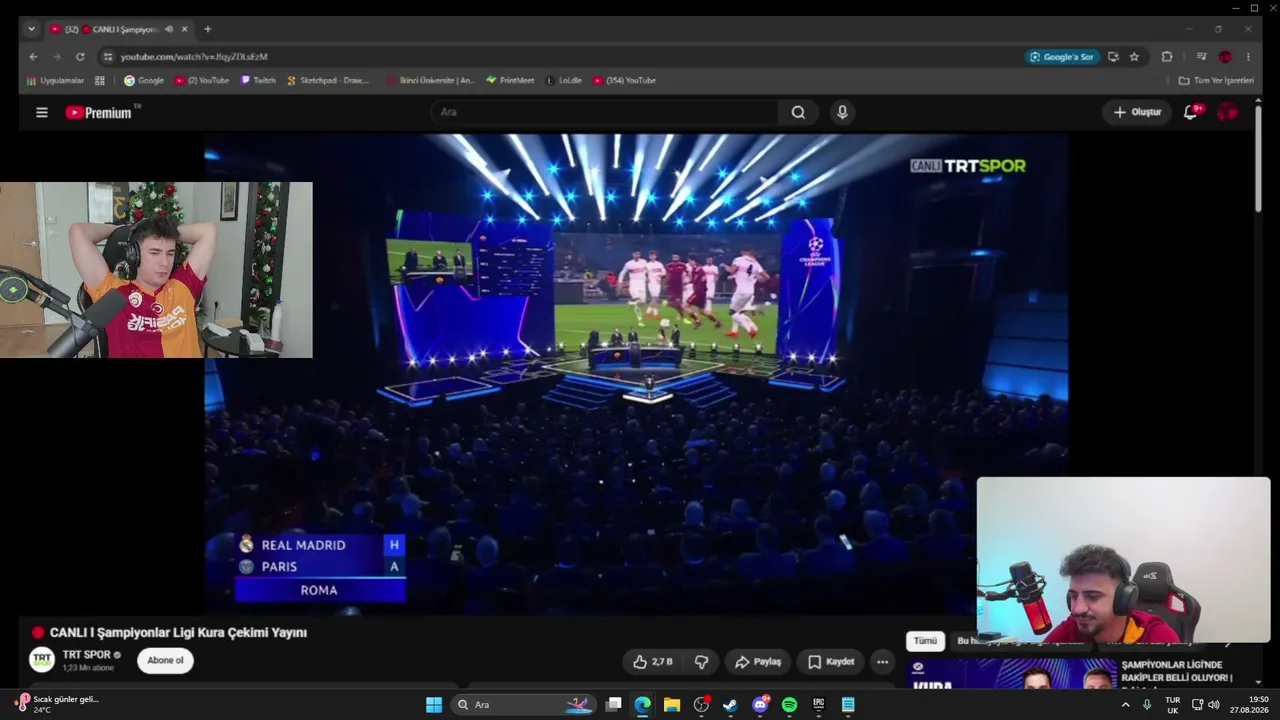Viewport: 1280px width, 720px height.
Task: Open the PrintMeet bookmark
Action: [x=510, y=80]
